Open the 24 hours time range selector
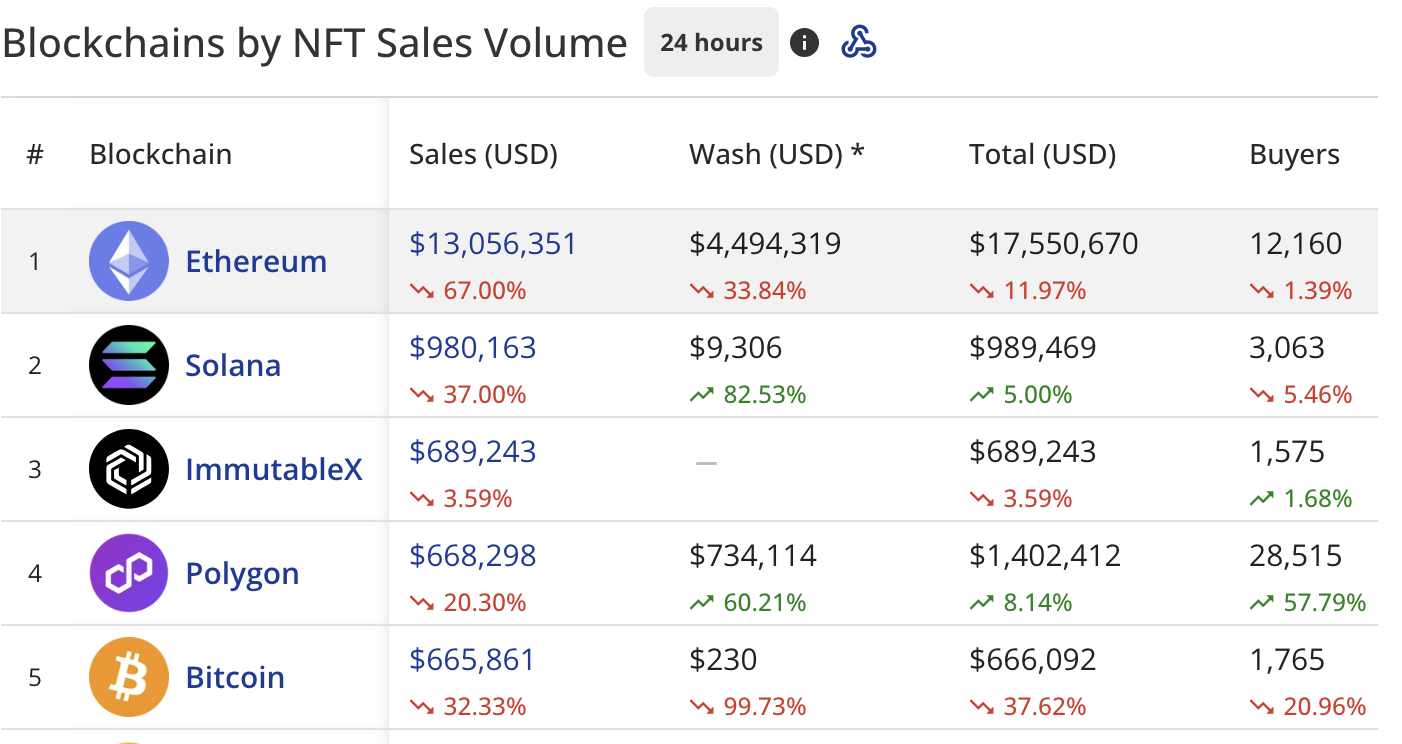 (711, 43)
